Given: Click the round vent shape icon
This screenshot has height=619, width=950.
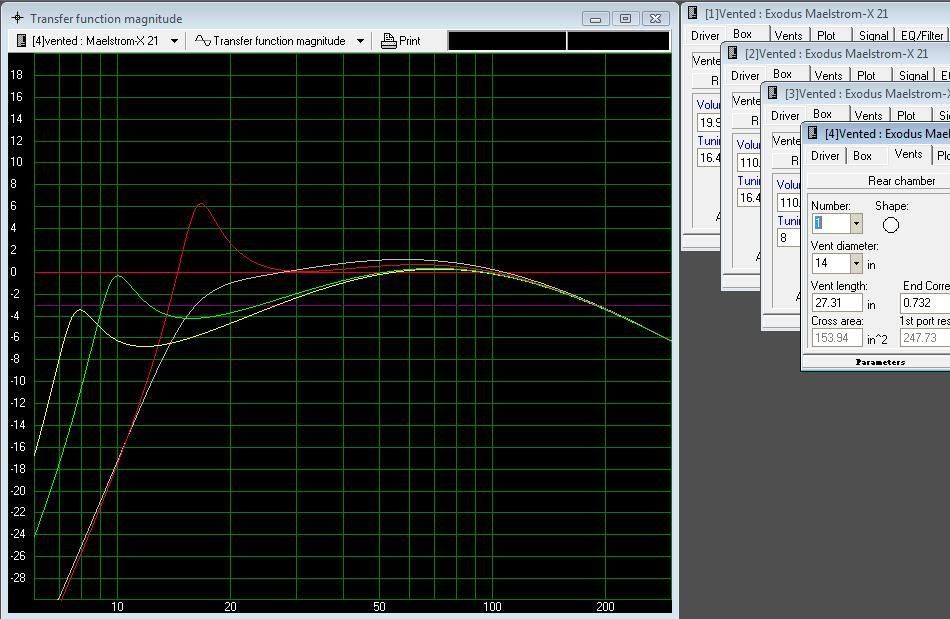Looking at the screenshot, I should [891, 225].
